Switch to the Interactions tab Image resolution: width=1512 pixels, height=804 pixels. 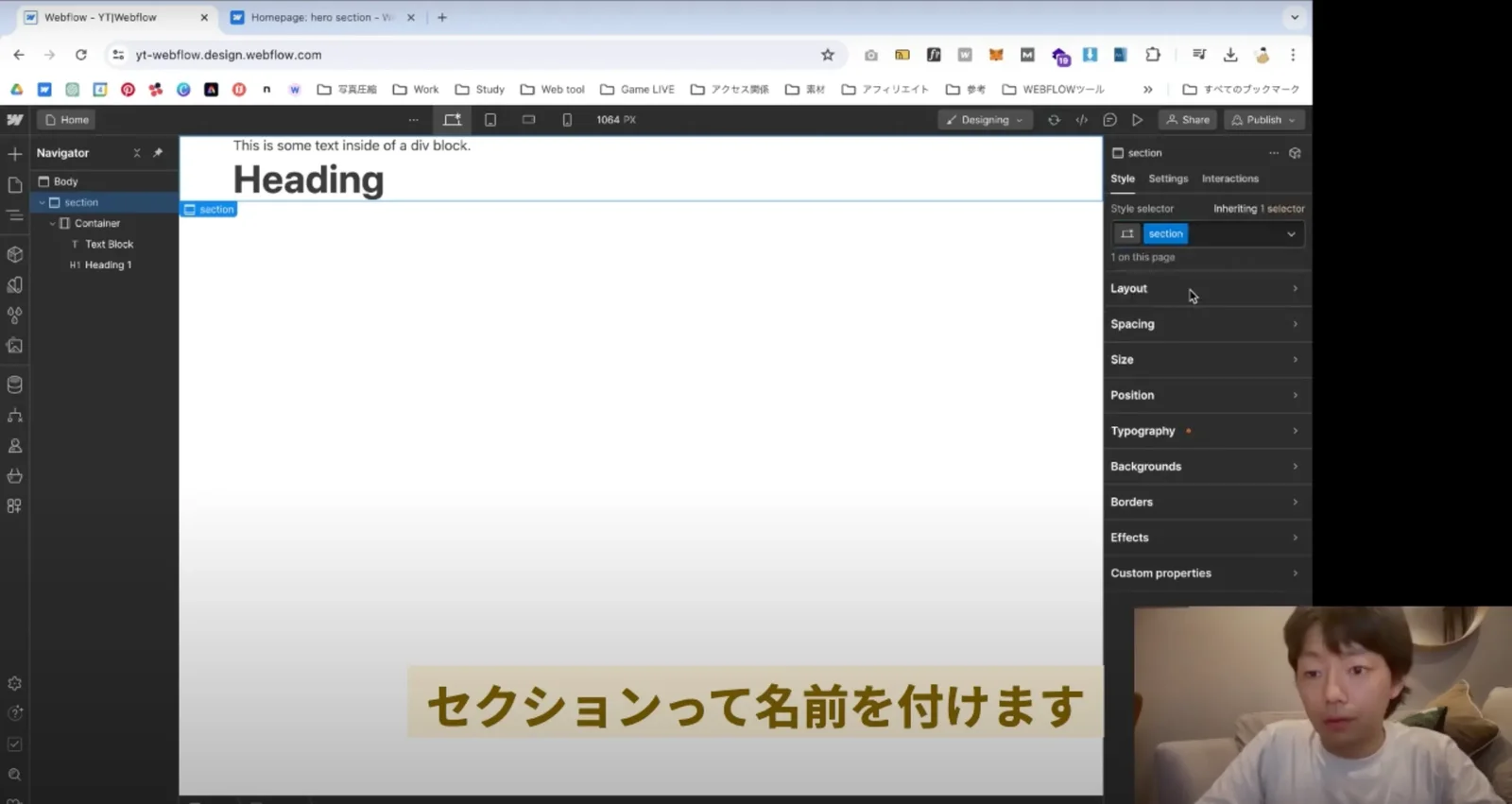[1229, 179]
